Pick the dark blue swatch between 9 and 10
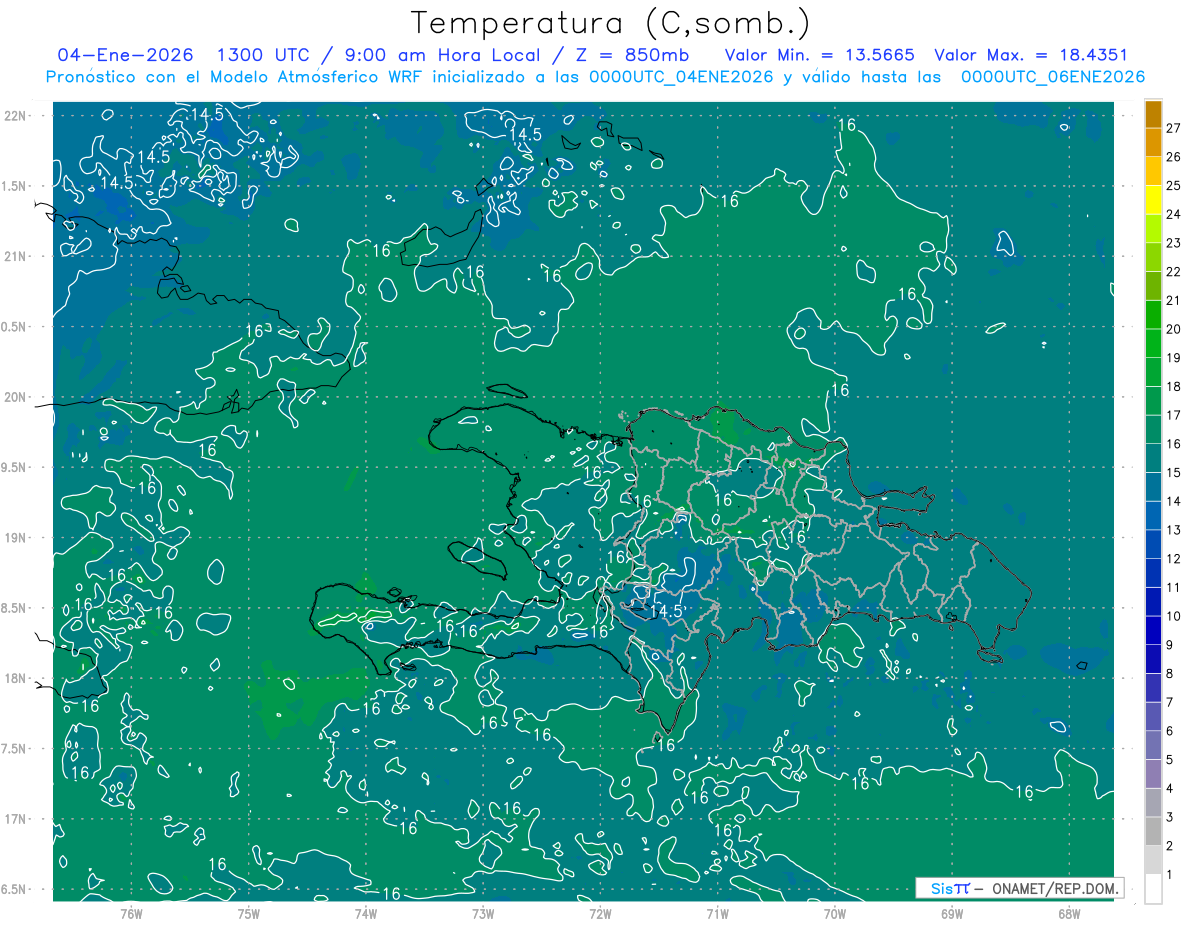The height and width of the screenshot is (927, 1200). click(1153, 631)
